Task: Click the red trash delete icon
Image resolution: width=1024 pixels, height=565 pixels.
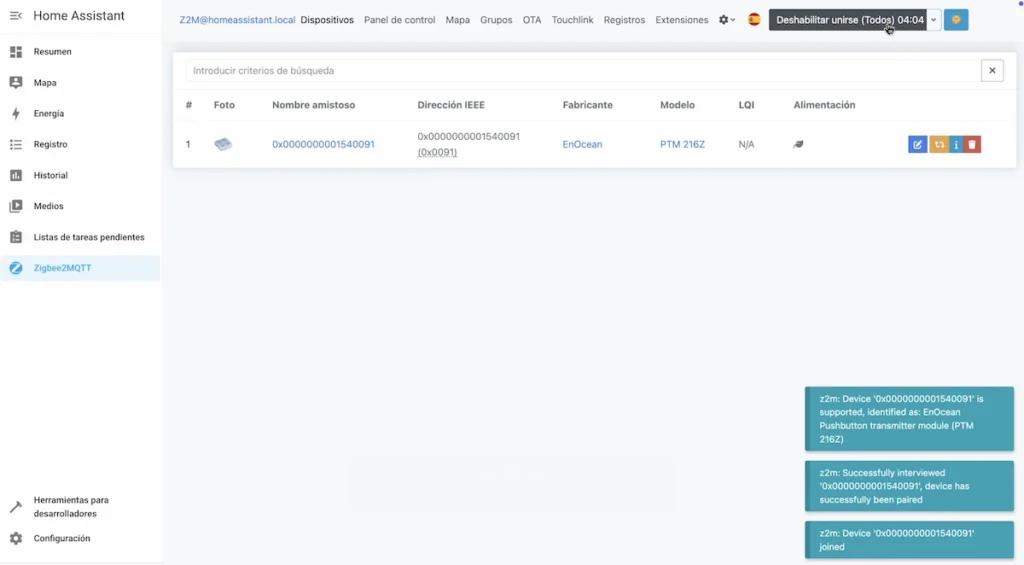Action: pos(973,145)
